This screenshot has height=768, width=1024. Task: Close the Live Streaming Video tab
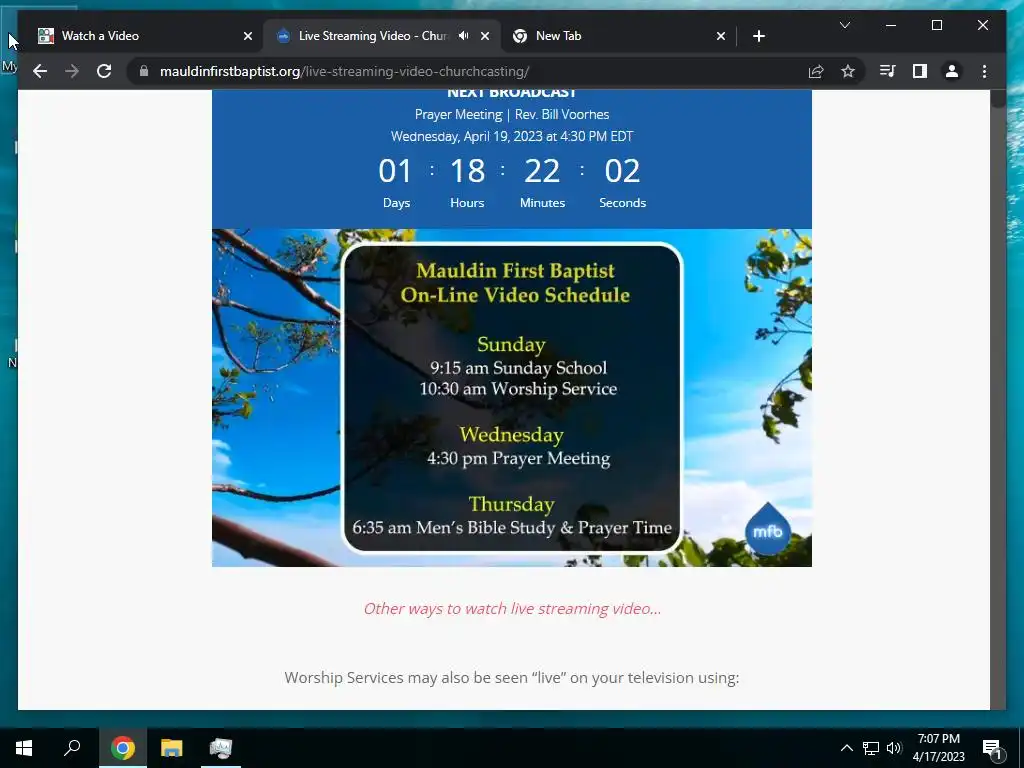point(485,36)
